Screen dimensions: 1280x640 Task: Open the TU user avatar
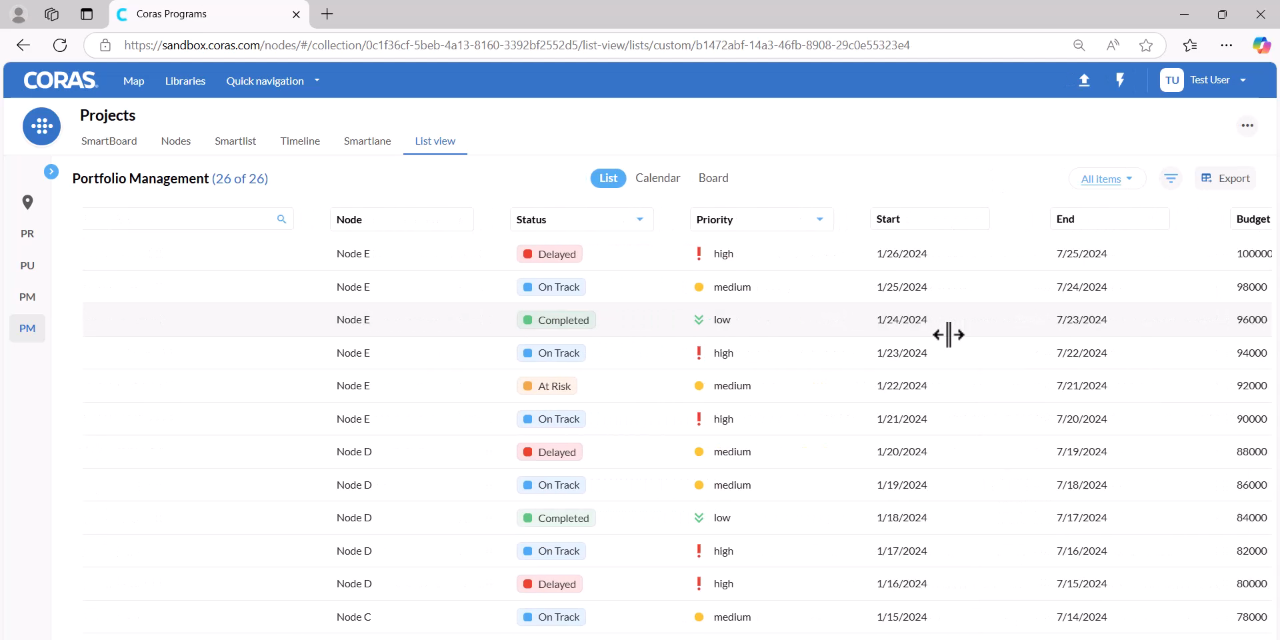coord(1172,80)
